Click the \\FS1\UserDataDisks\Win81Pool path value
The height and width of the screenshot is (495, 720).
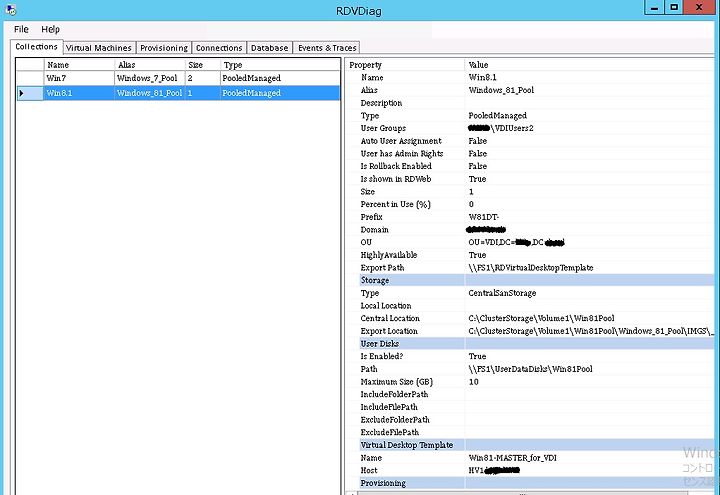530,369
